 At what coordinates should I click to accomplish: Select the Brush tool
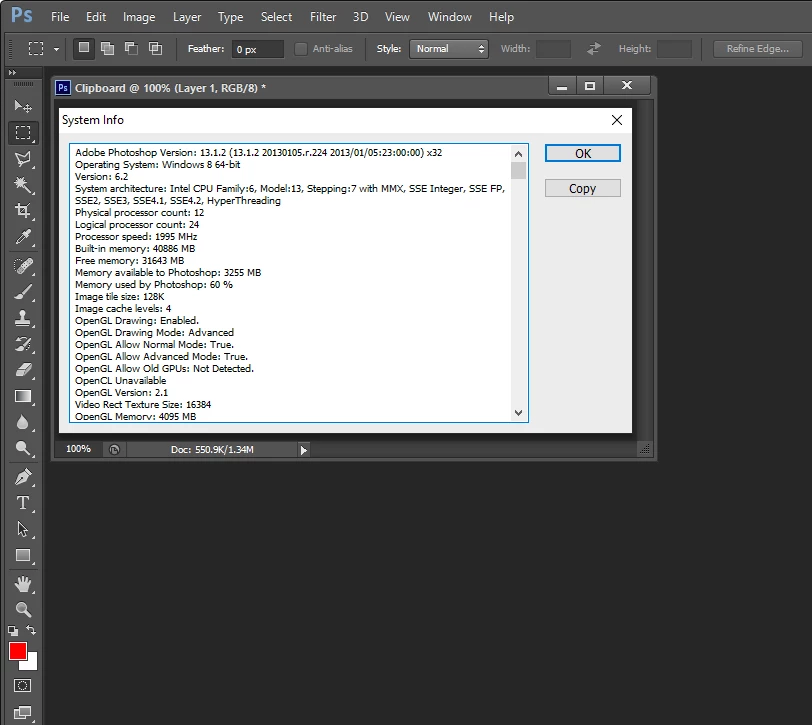(x=23, y=292)
